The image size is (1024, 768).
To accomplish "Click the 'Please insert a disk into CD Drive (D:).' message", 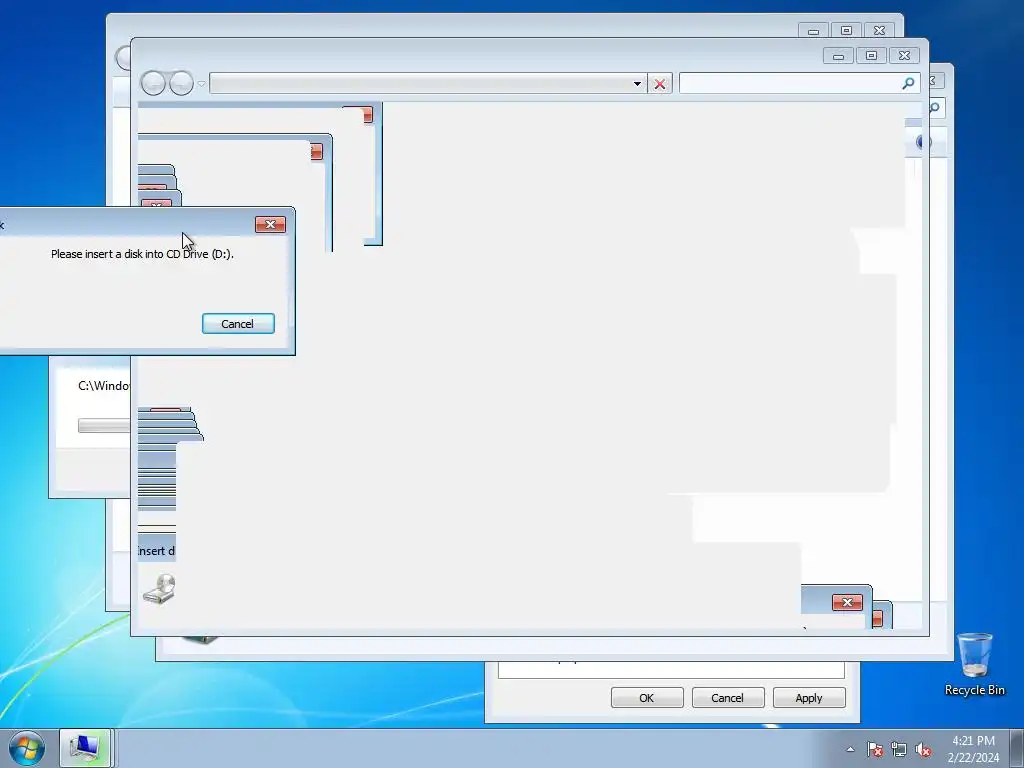I will [x=142, y=254].
